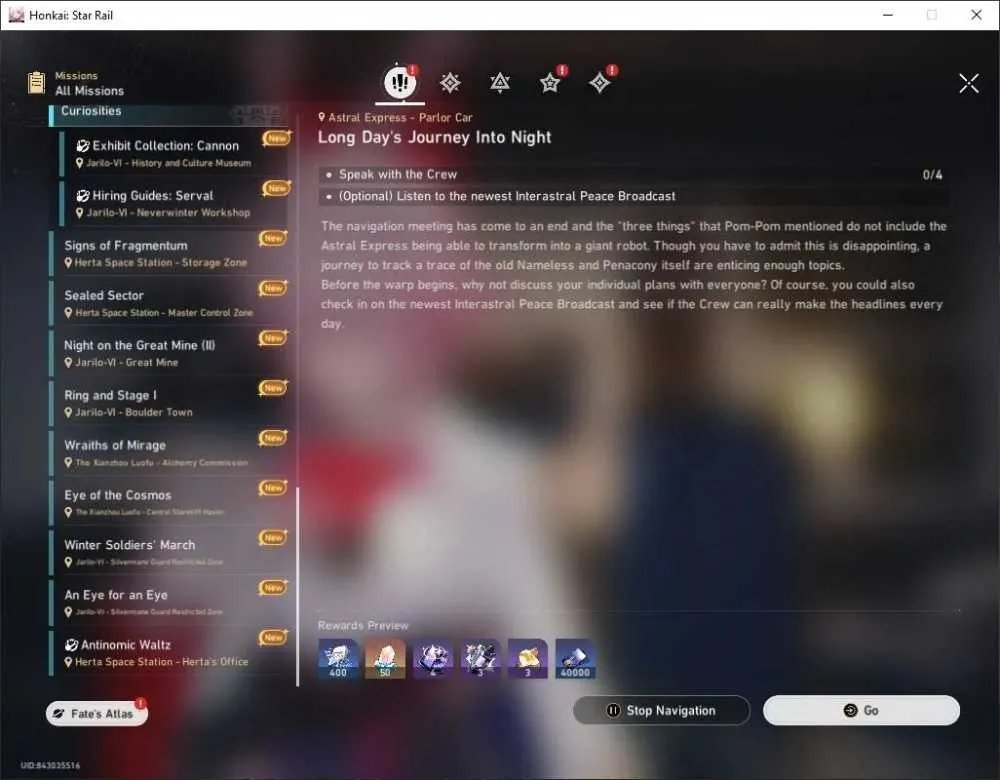Select the Signs of Fragmentum mission
This screenshot has height=780, width=1000.
click(168, 253)
